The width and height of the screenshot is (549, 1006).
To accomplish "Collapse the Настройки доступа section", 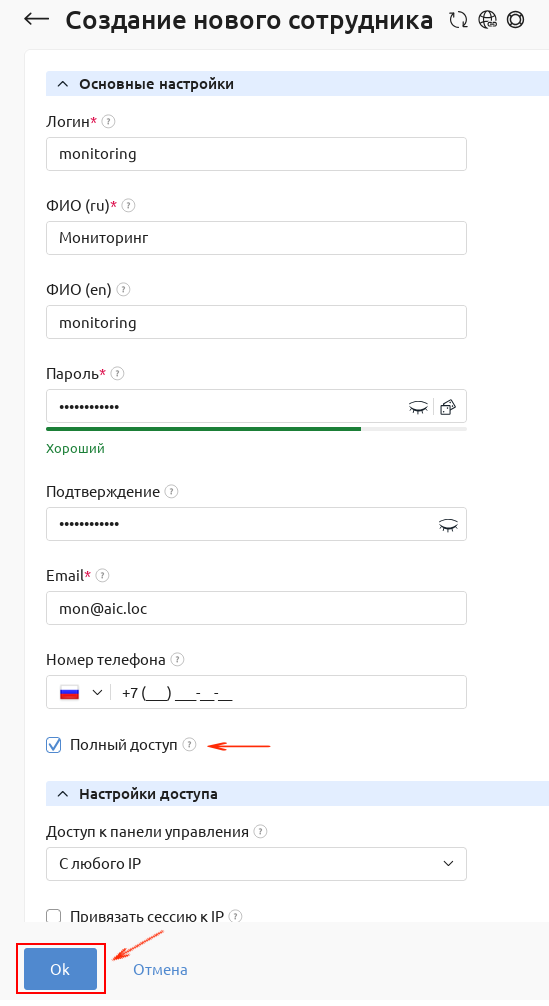I will click(x=63, y=794).
